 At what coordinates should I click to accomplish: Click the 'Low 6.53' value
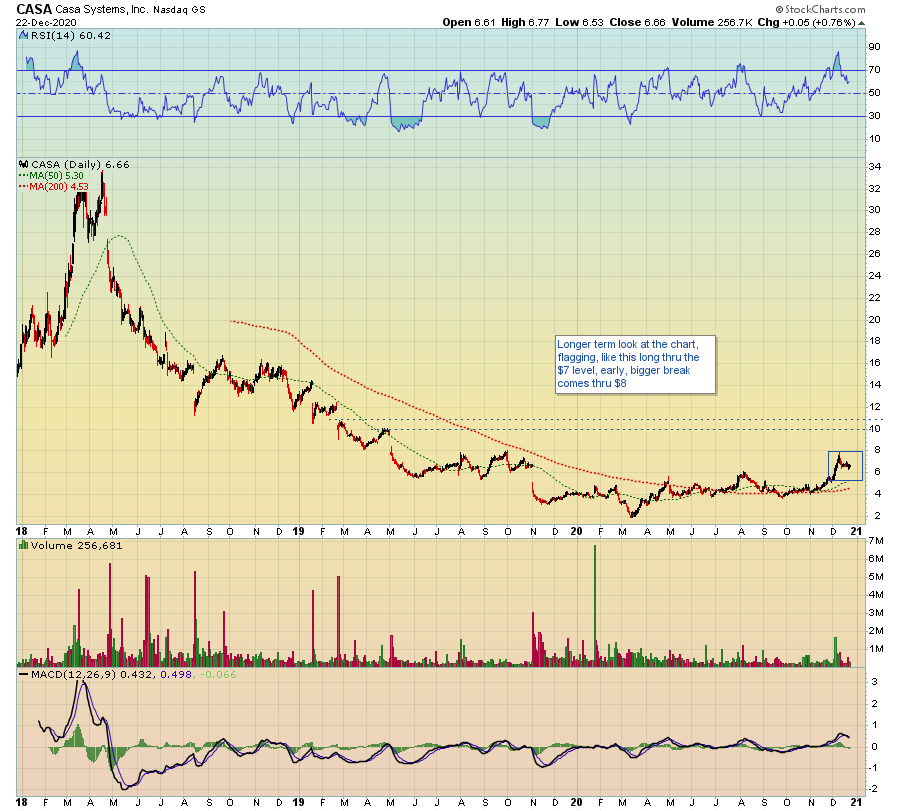click(x=579, y=22)
